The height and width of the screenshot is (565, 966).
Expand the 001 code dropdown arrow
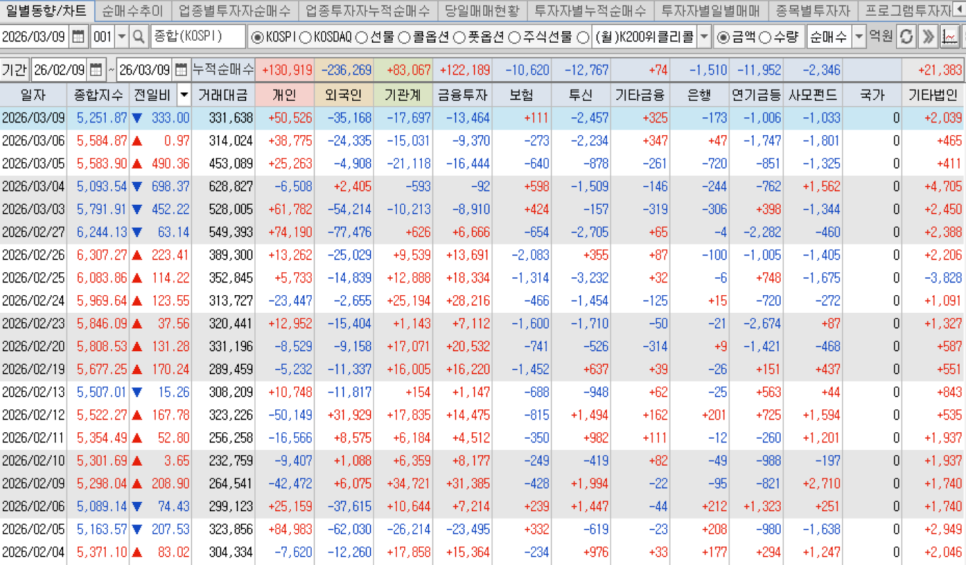(x=121, y=37)
